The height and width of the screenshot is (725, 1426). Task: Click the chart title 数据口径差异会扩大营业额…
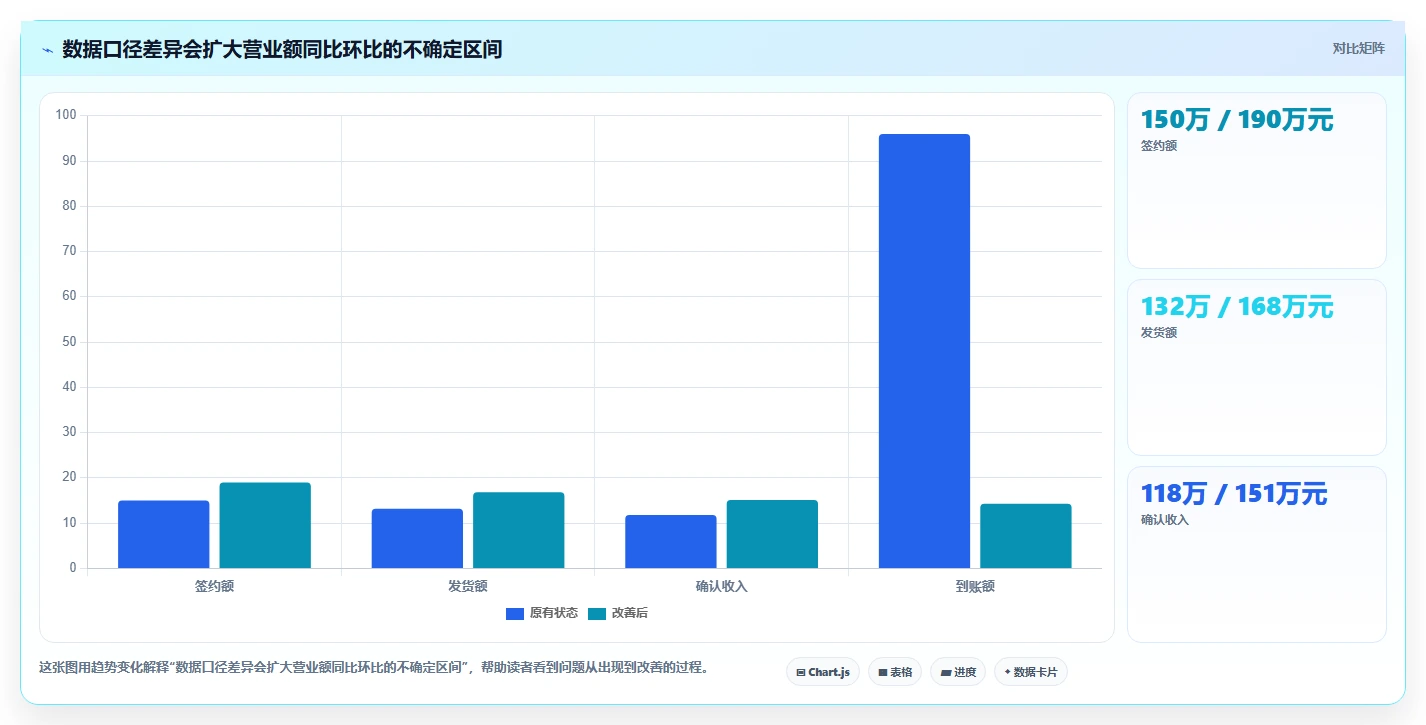282,49
